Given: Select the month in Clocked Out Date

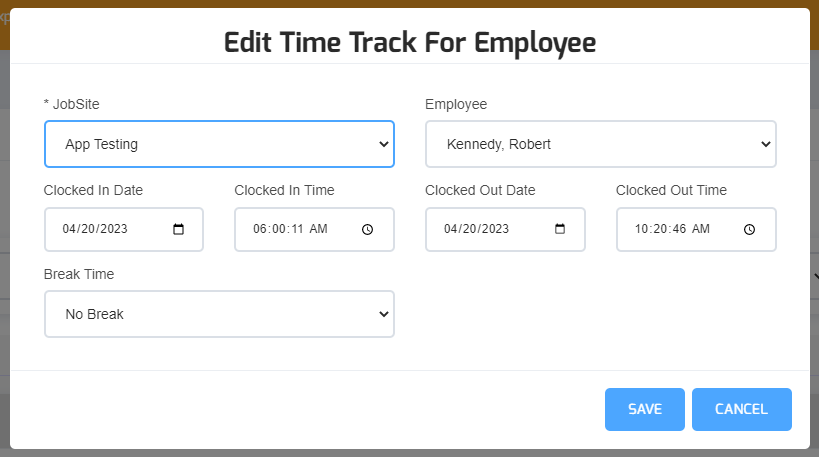Looking at the screenshot, I should (451, 229).
